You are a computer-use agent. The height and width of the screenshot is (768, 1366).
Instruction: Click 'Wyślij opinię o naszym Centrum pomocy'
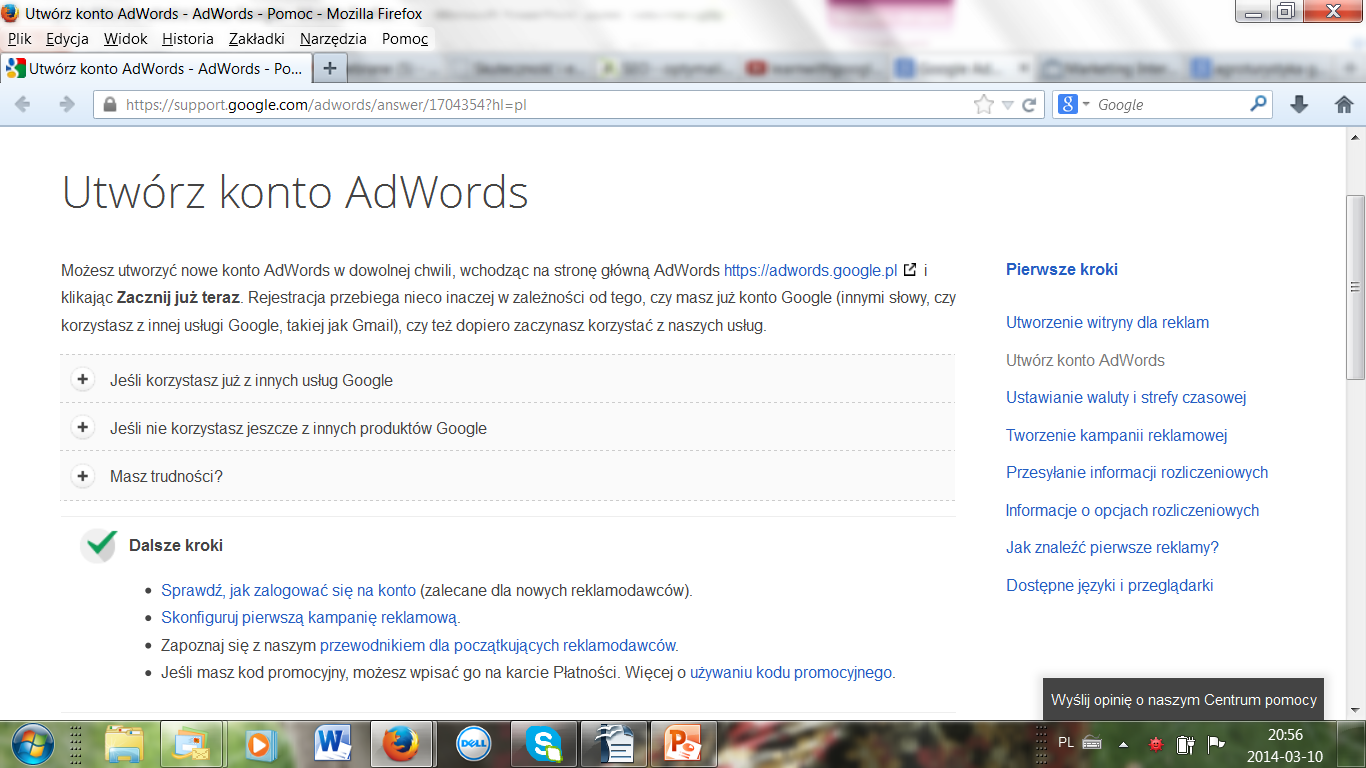(x=1184, y=700)
